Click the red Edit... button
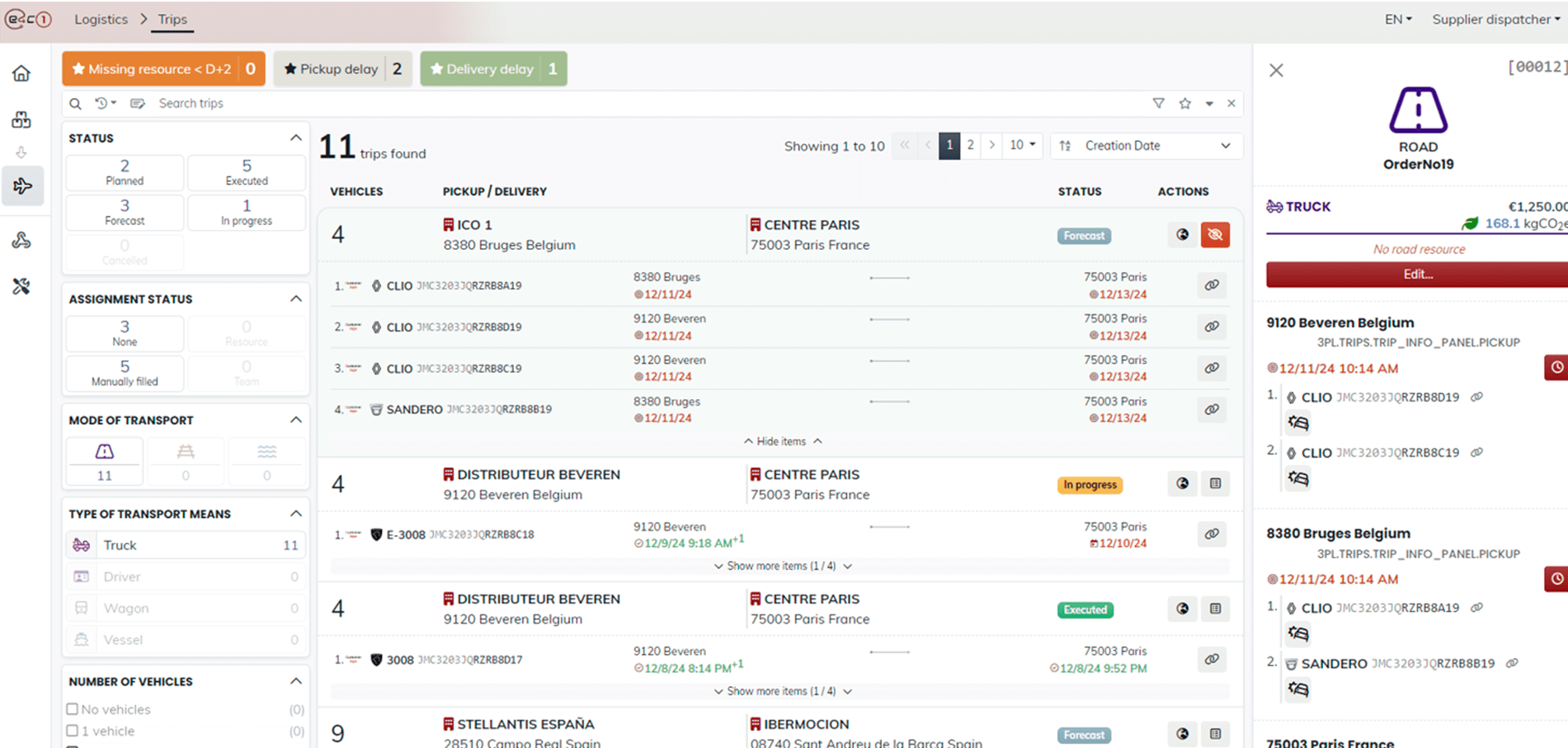This screenshot has width=1568, height=748. click(1416, 275)
